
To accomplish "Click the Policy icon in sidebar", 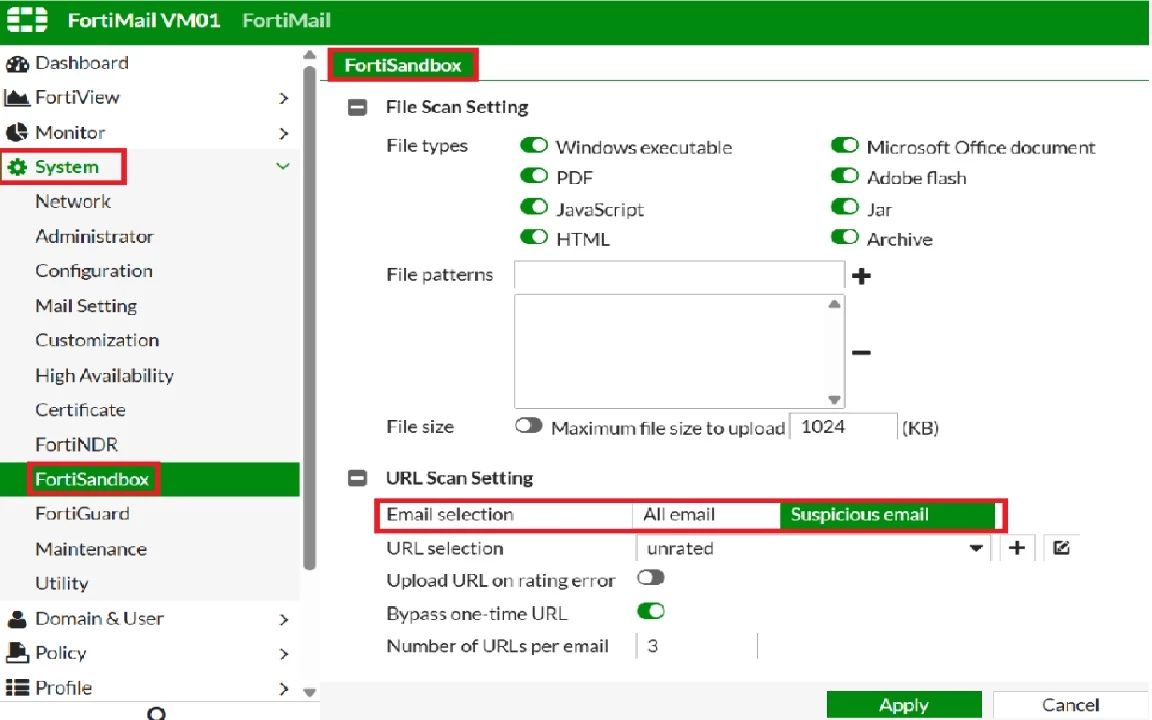I will [x=17, y=652].
